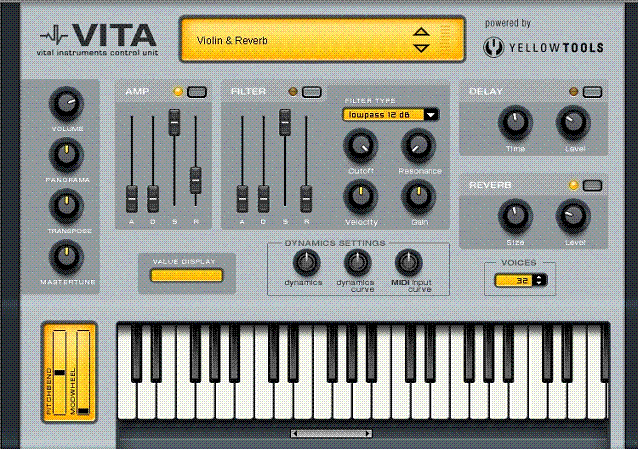
Task: Click the FILTER decay (D) slider handle
Action: coord(263,199)
